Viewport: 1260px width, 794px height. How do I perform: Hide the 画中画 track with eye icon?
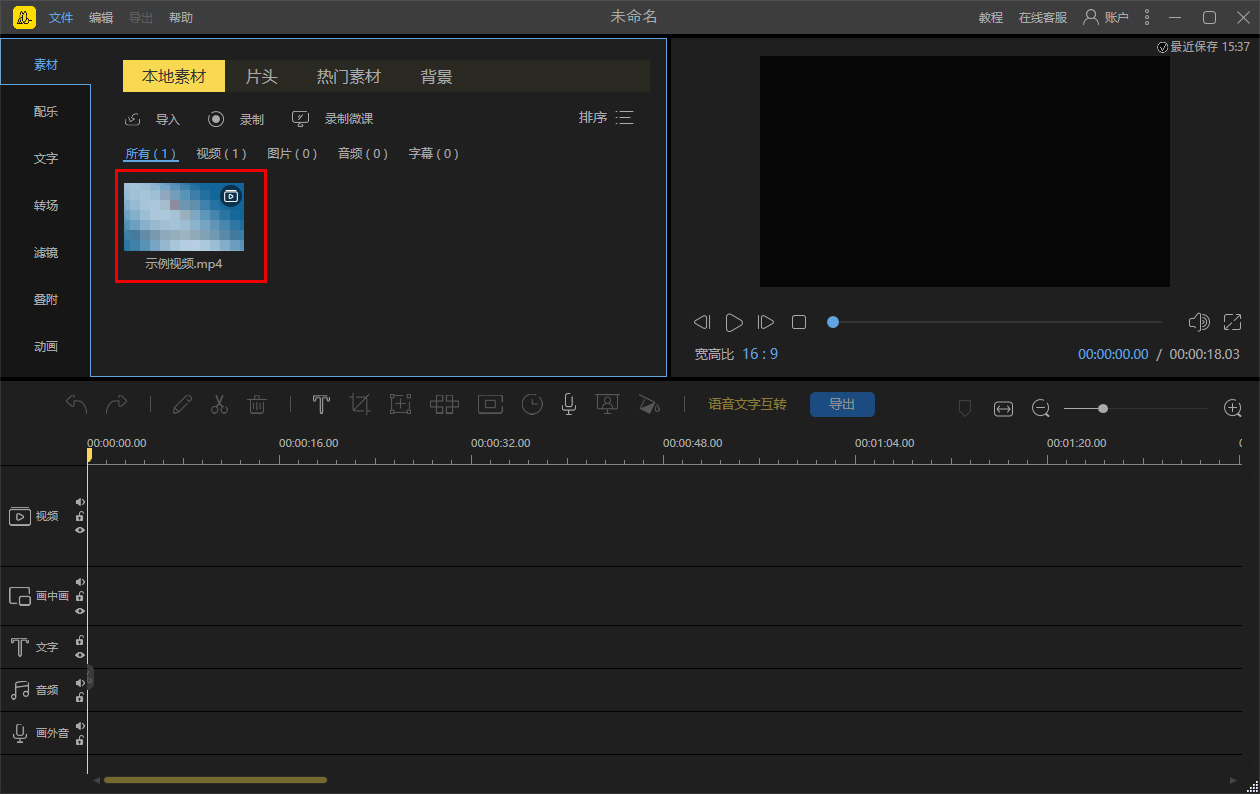coord(80,610)
